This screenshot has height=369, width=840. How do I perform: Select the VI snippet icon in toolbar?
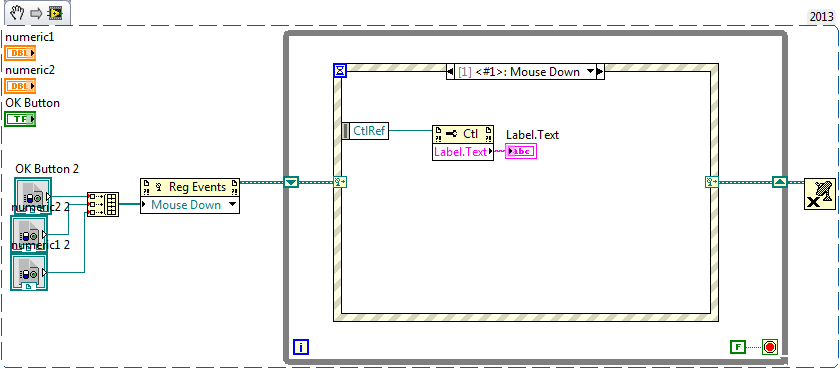(x=54, y=13)
